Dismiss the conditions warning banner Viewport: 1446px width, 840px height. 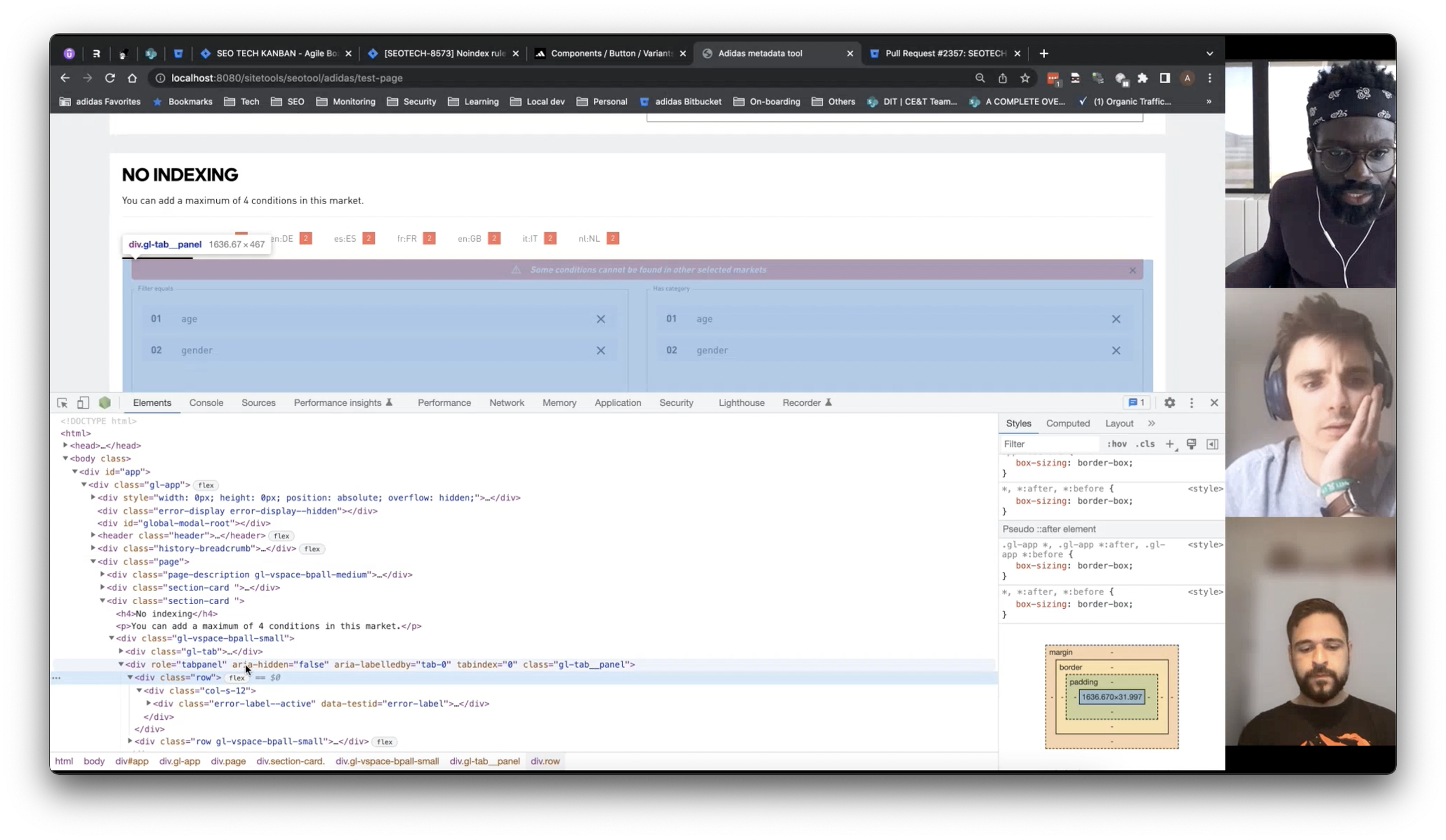(1132, 271)
